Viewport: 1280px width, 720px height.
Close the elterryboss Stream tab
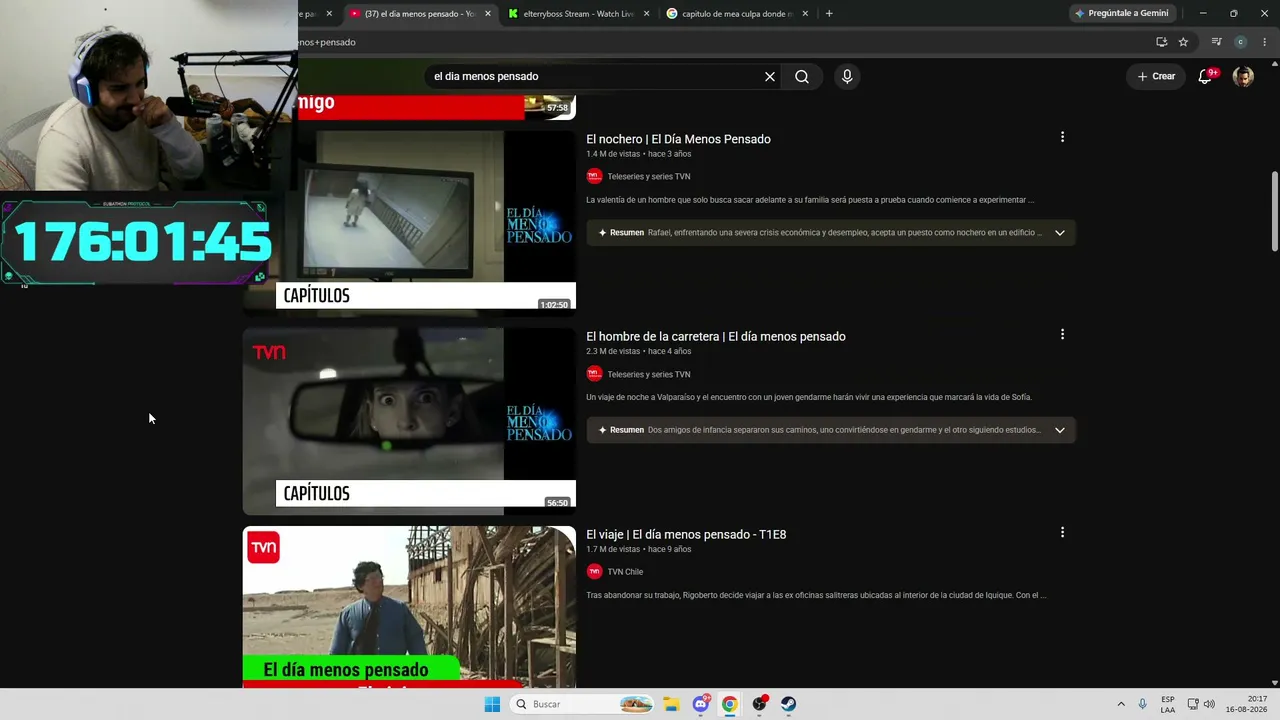pyautogui.click(x=647, y=14)
